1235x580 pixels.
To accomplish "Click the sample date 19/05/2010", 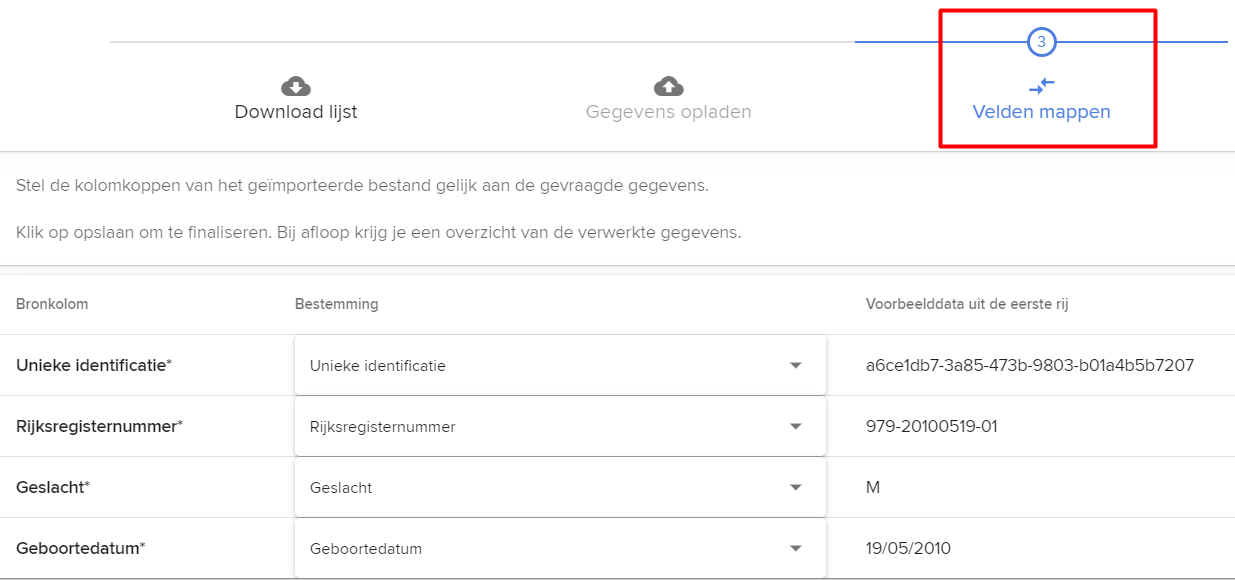I will coord(908,548).
